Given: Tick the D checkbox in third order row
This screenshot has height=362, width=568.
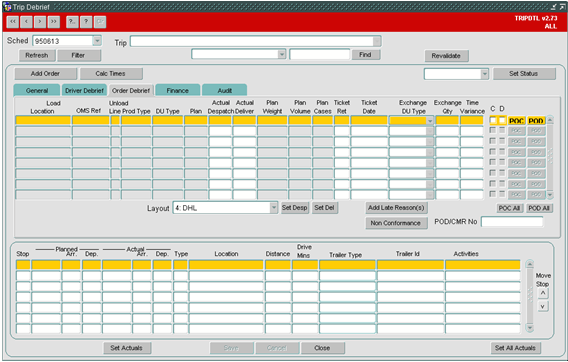Looking at the screenshot, I should click(502, 141).
